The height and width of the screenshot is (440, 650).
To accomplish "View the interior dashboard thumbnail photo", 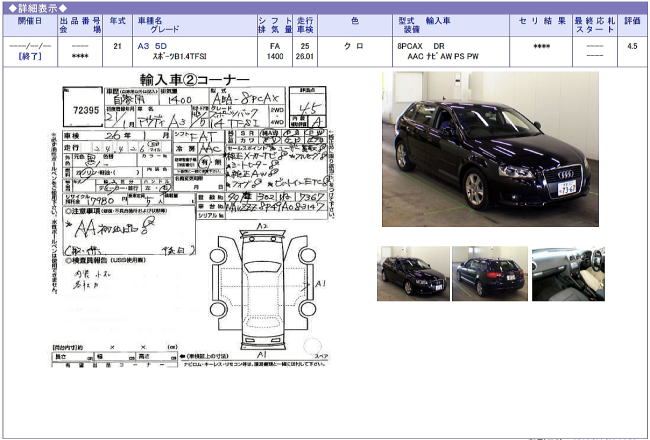I will coord(568,273).
